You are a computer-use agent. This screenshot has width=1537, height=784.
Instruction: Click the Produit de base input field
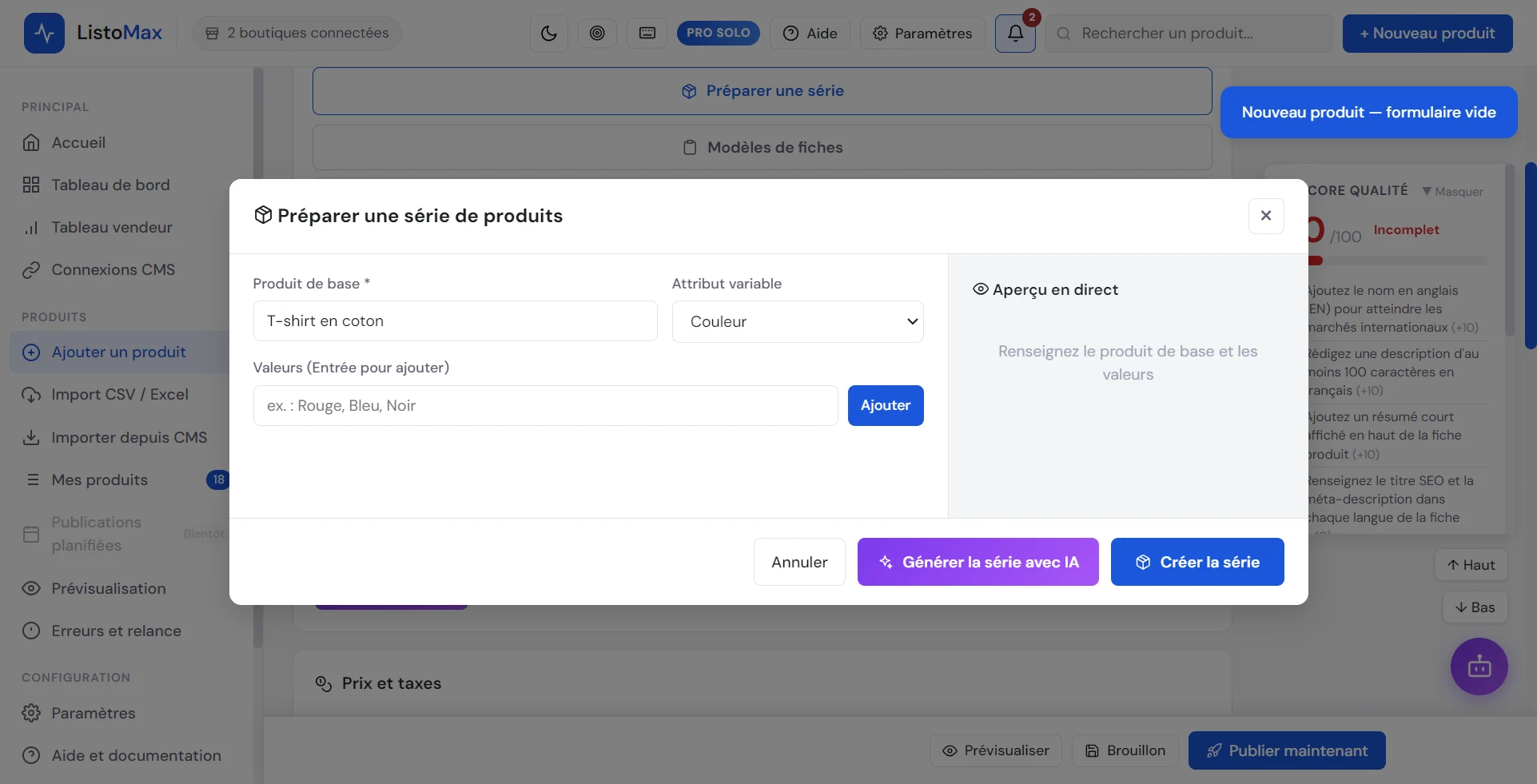pos(455,320)
